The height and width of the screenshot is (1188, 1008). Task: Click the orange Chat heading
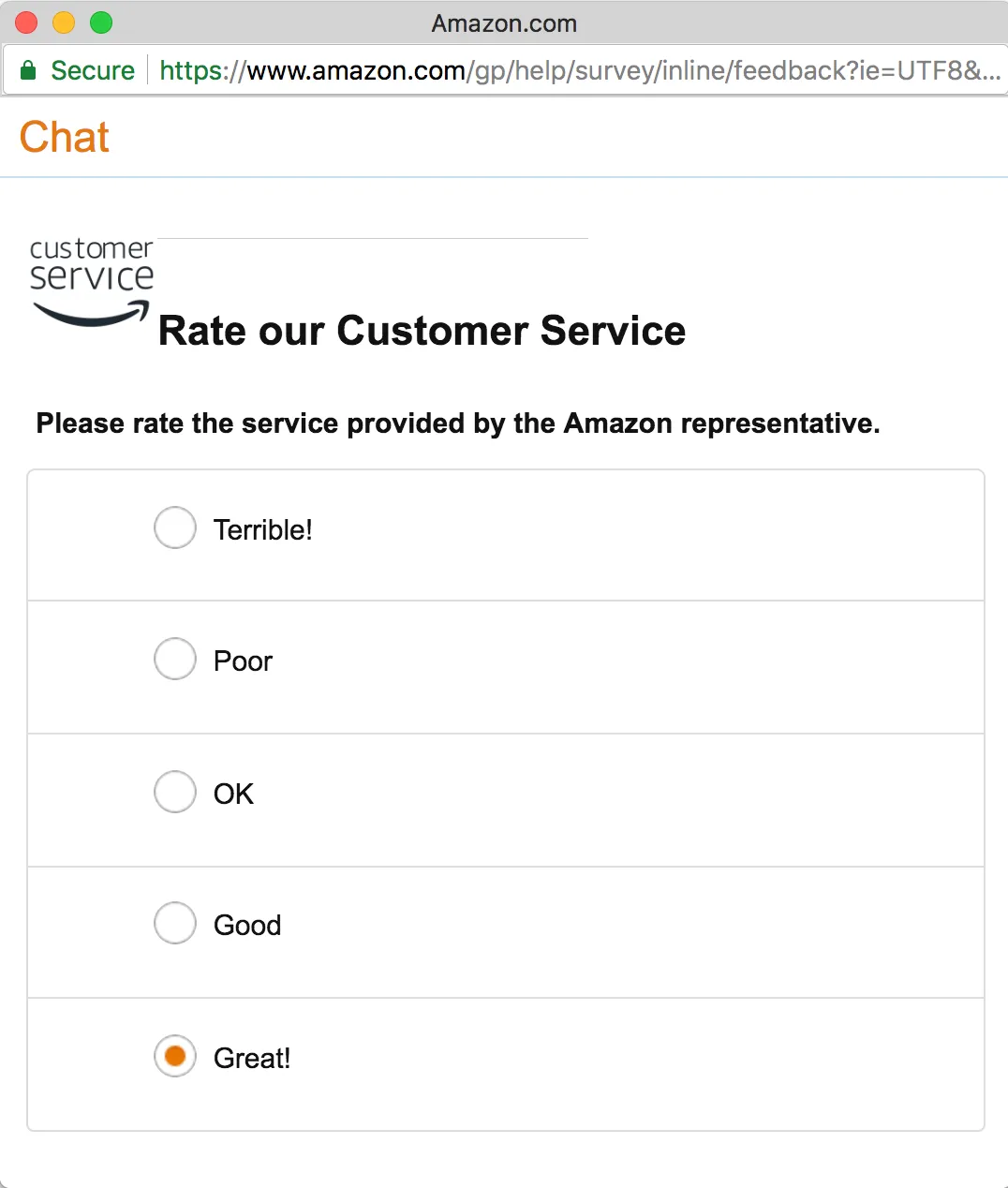pyautogui.click(x=65, y=137)
